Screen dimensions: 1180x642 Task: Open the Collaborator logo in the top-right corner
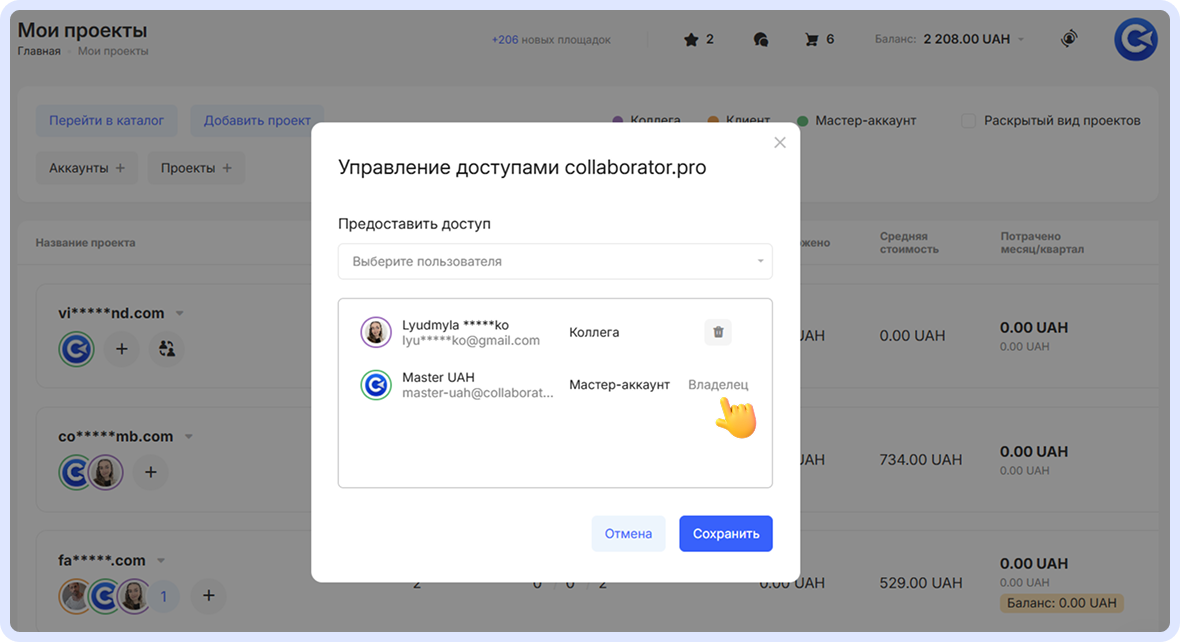tap(1135, 39)
